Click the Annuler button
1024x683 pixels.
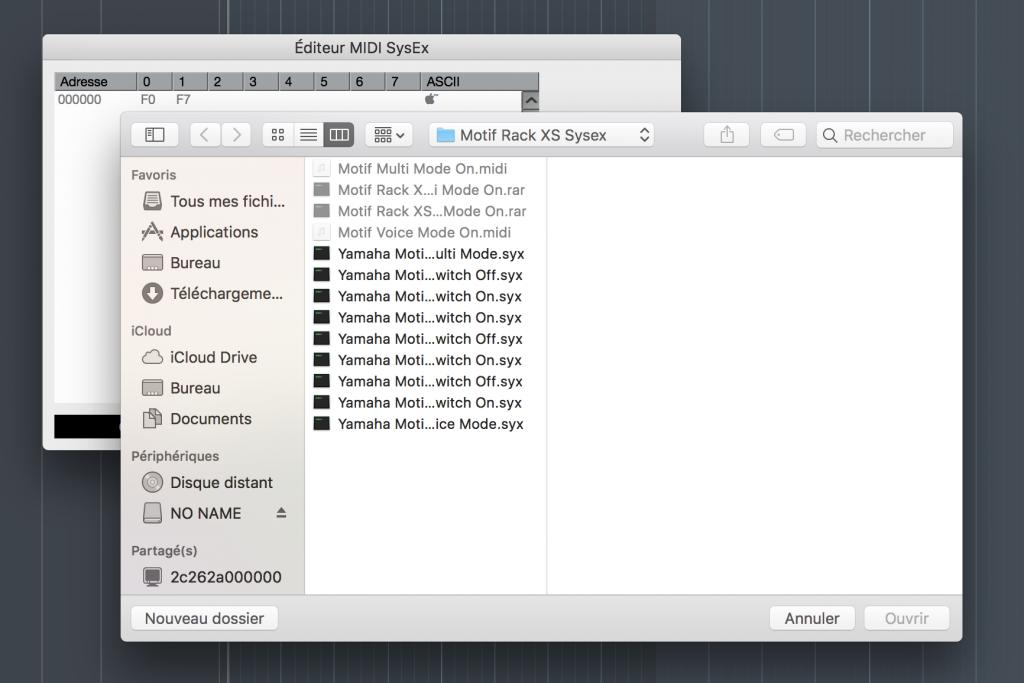click(x=812, y=618)
